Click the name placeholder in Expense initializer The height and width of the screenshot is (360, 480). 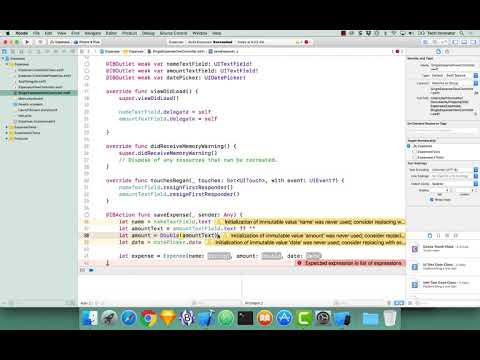[219, 256]
